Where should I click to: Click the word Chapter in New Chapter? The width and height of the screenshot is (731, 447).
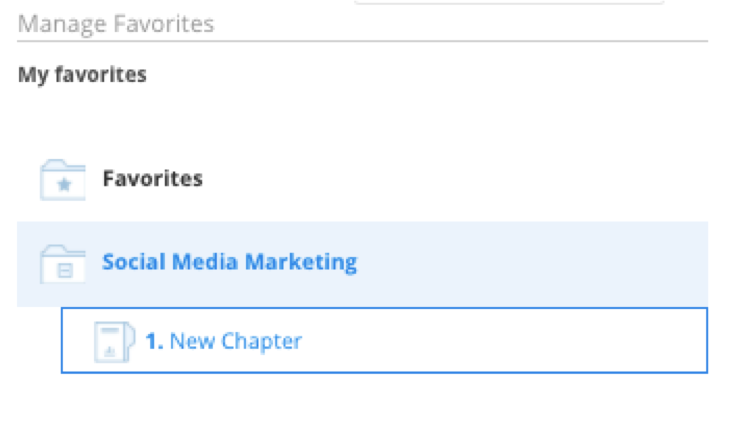(x=262, y=342)
